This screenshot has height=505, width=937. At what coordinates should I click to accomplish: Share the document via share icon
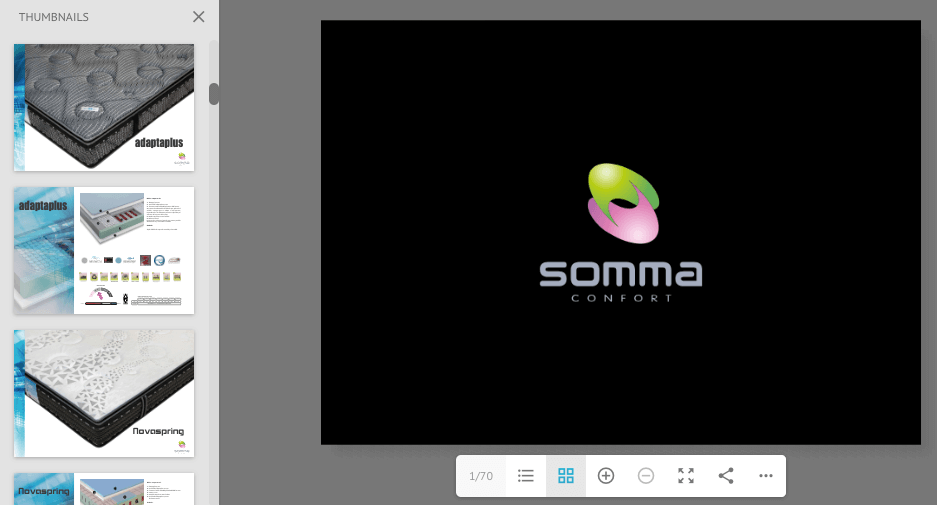click(x=726, y=476)
